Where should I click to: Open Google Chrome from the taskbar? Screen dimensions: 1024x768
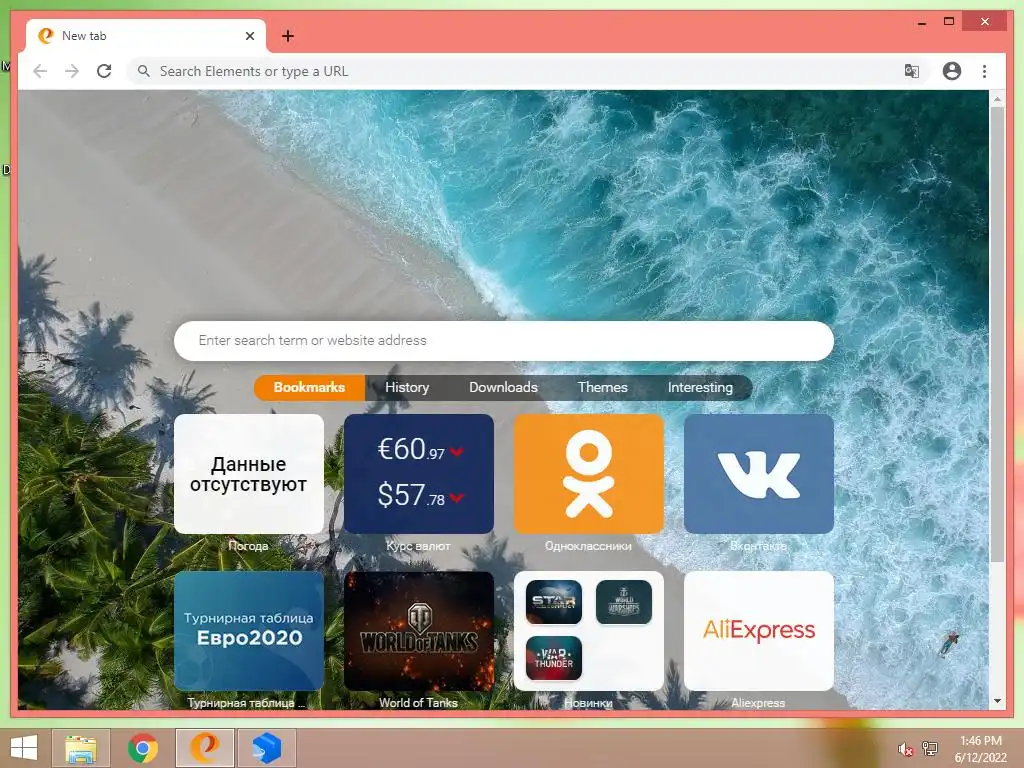142,748
